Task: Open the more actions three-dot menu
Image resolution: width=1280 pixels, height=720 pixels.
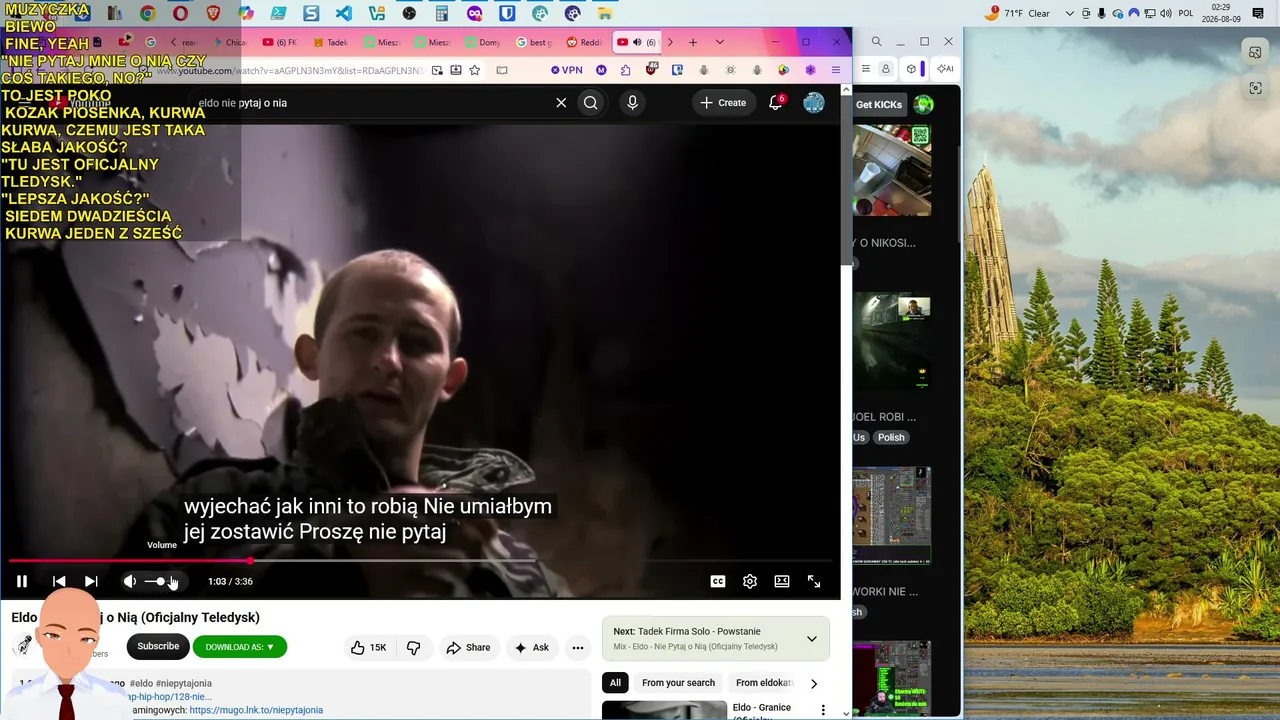Action: coord(578,648)
